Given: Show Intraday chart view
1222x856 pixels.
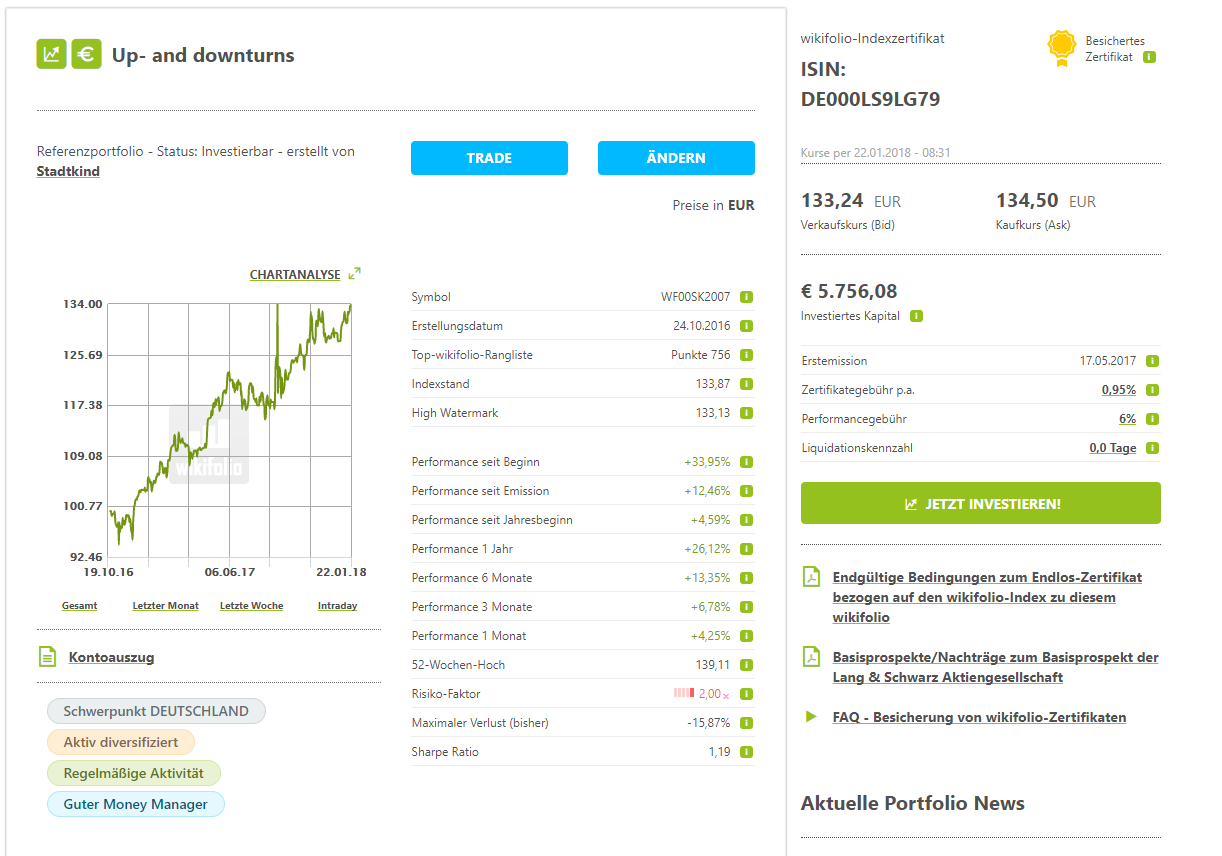Looking at the screenshot, I should click(337, 606).
